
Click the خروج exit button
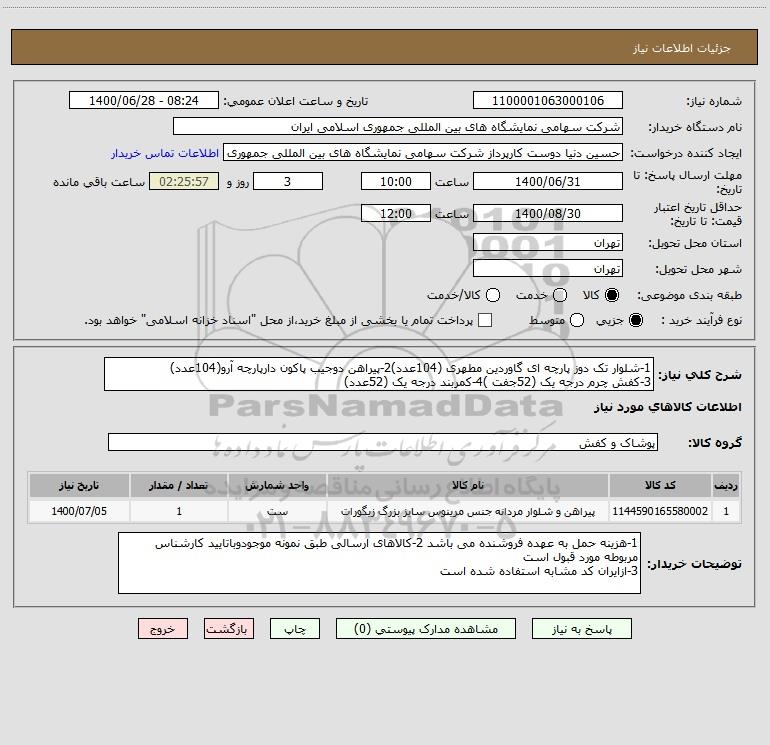(163, 629)
